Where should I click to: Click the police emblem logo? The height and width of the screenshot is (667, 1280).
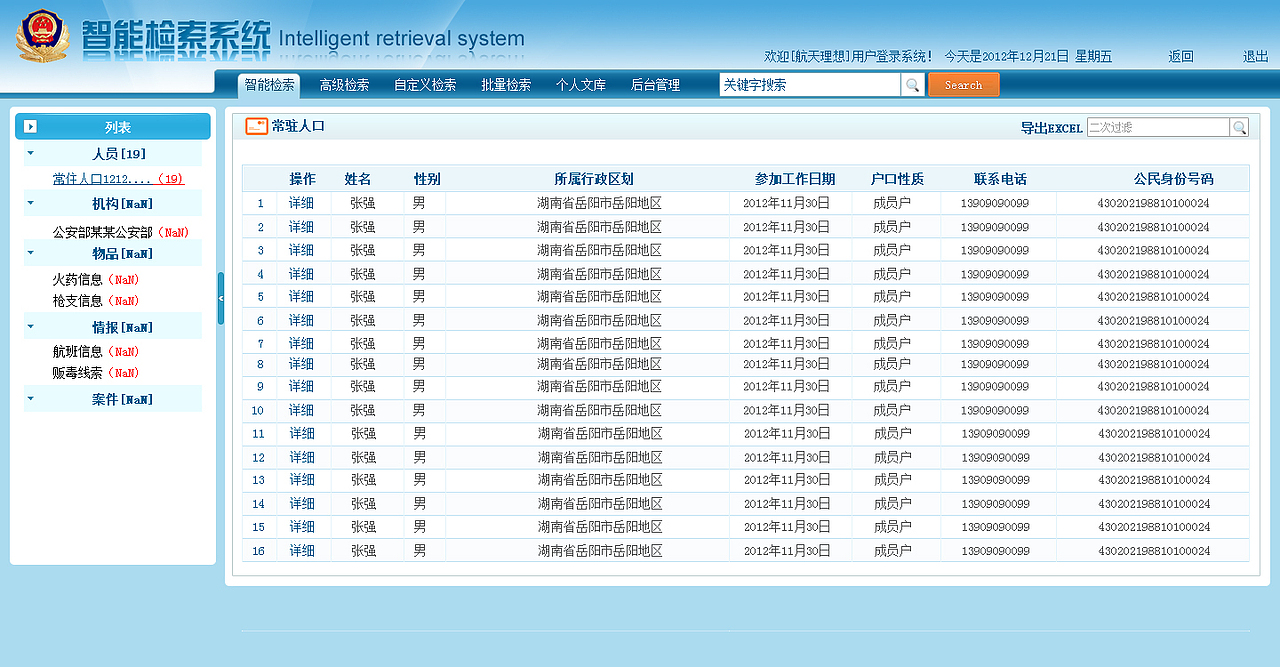click(x=43, y=36)
